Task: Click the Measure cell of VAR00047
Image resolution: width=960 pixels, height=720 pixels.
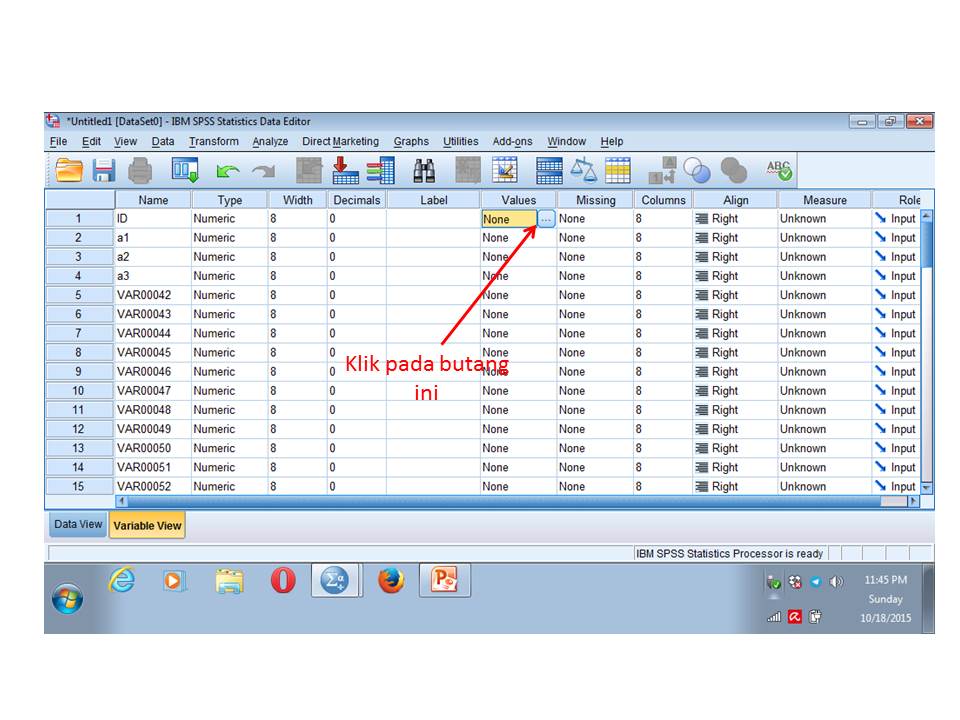Action: (x=824, y=391)
